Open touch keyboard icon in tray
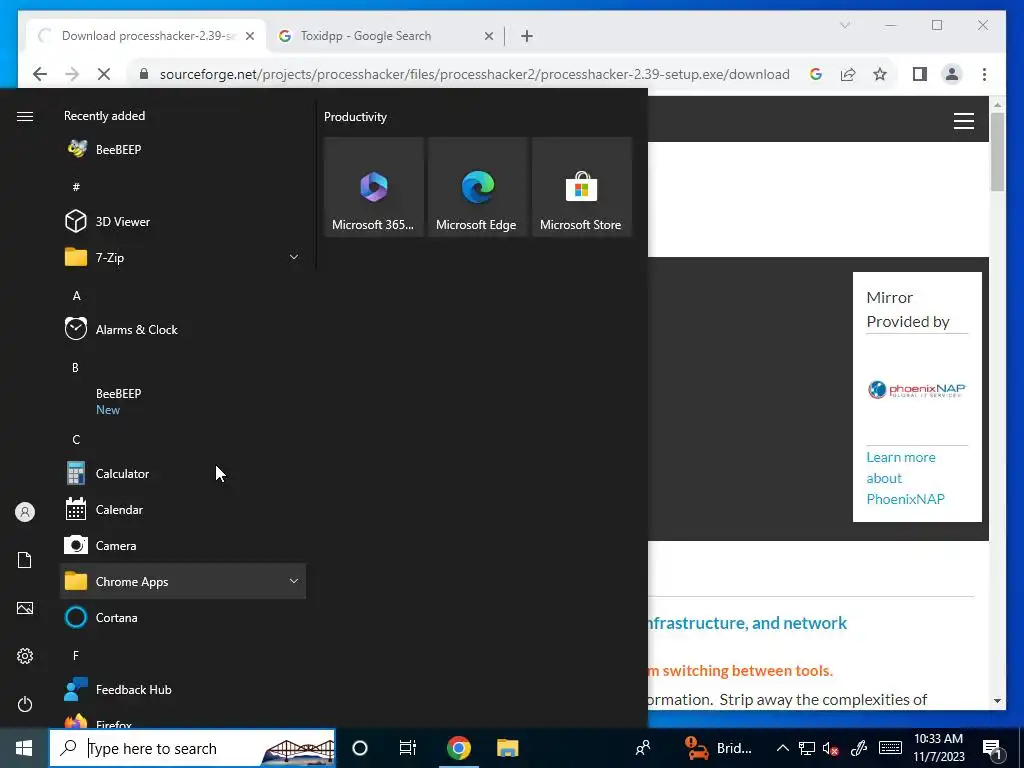The width and height of the screenshot is (1024, 768). [x=890, y=748]
